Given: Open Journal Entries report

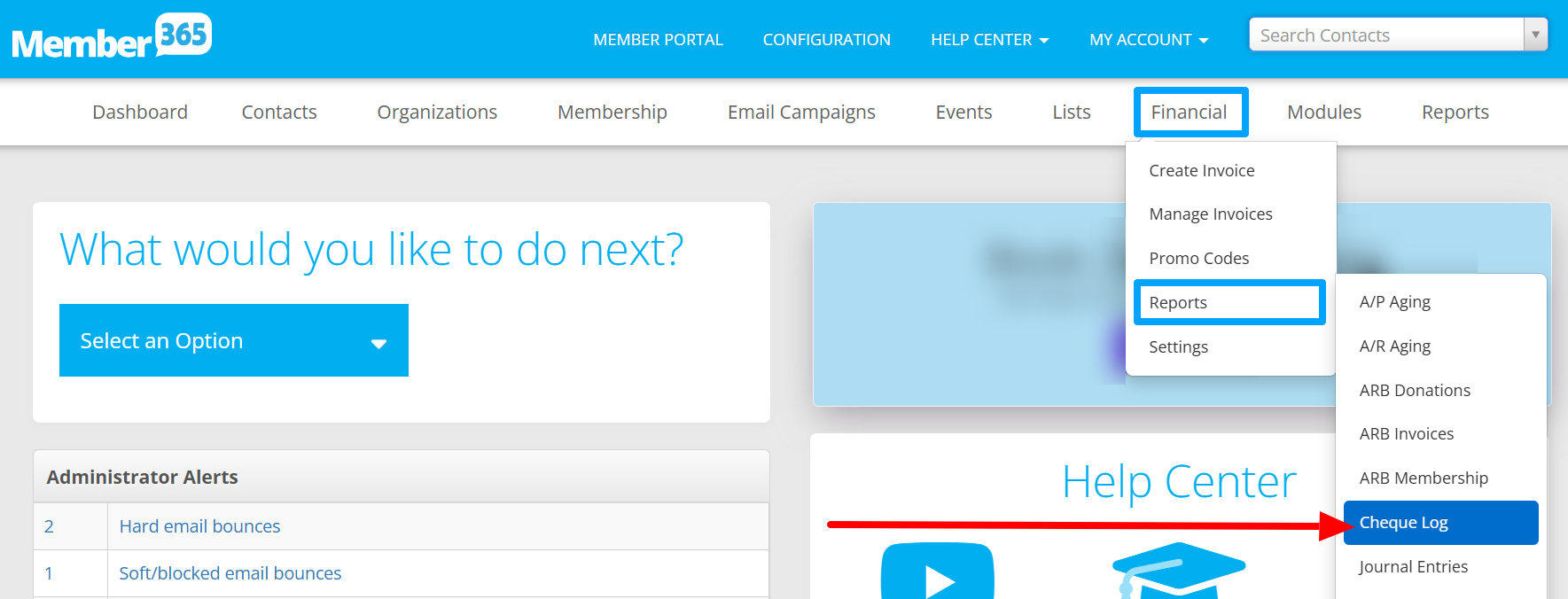Looking at the screenshot, I should [x=1413, y=567].
